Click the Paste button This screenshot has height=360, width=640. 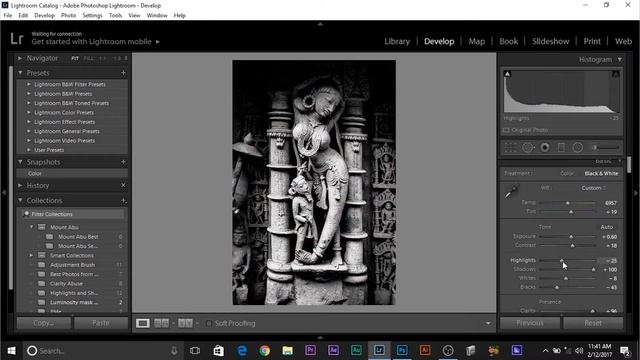tap(101, 323)
